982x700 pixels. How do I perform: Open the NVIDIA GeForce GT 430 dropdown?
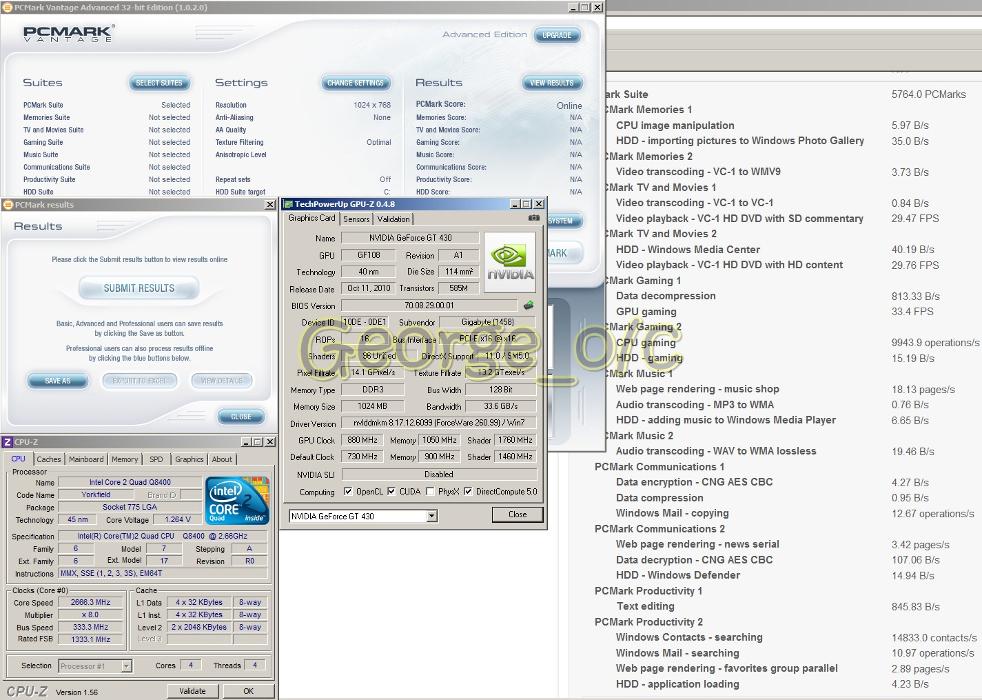pos(432,516)
